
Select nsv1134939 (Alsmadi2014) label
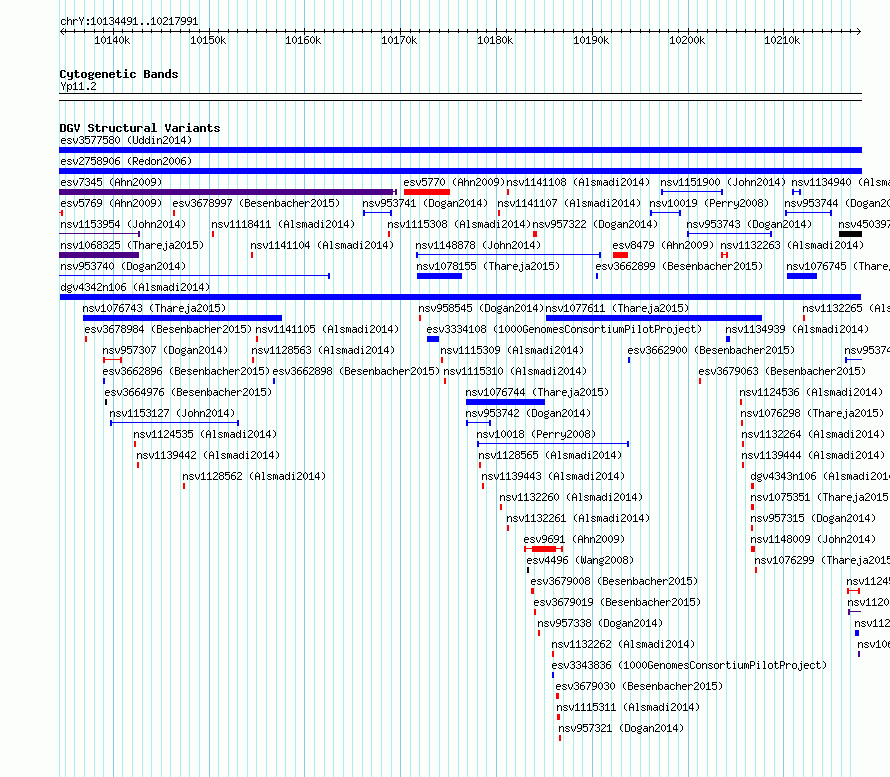(x=797, y=329)
